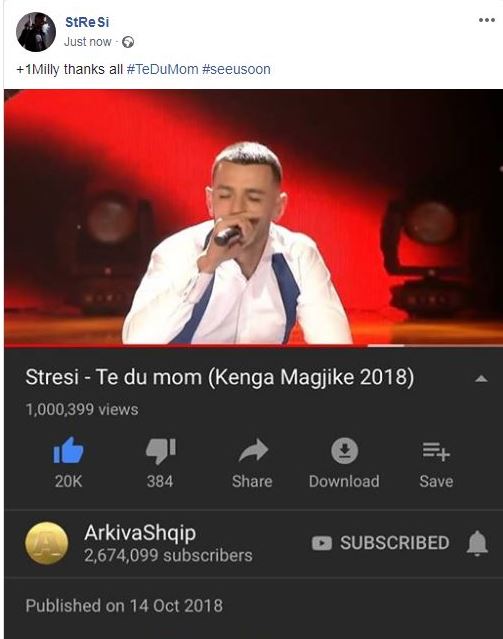Click the Save to playlist icon
Screen dimensions: 503x639
pos(436,452)
